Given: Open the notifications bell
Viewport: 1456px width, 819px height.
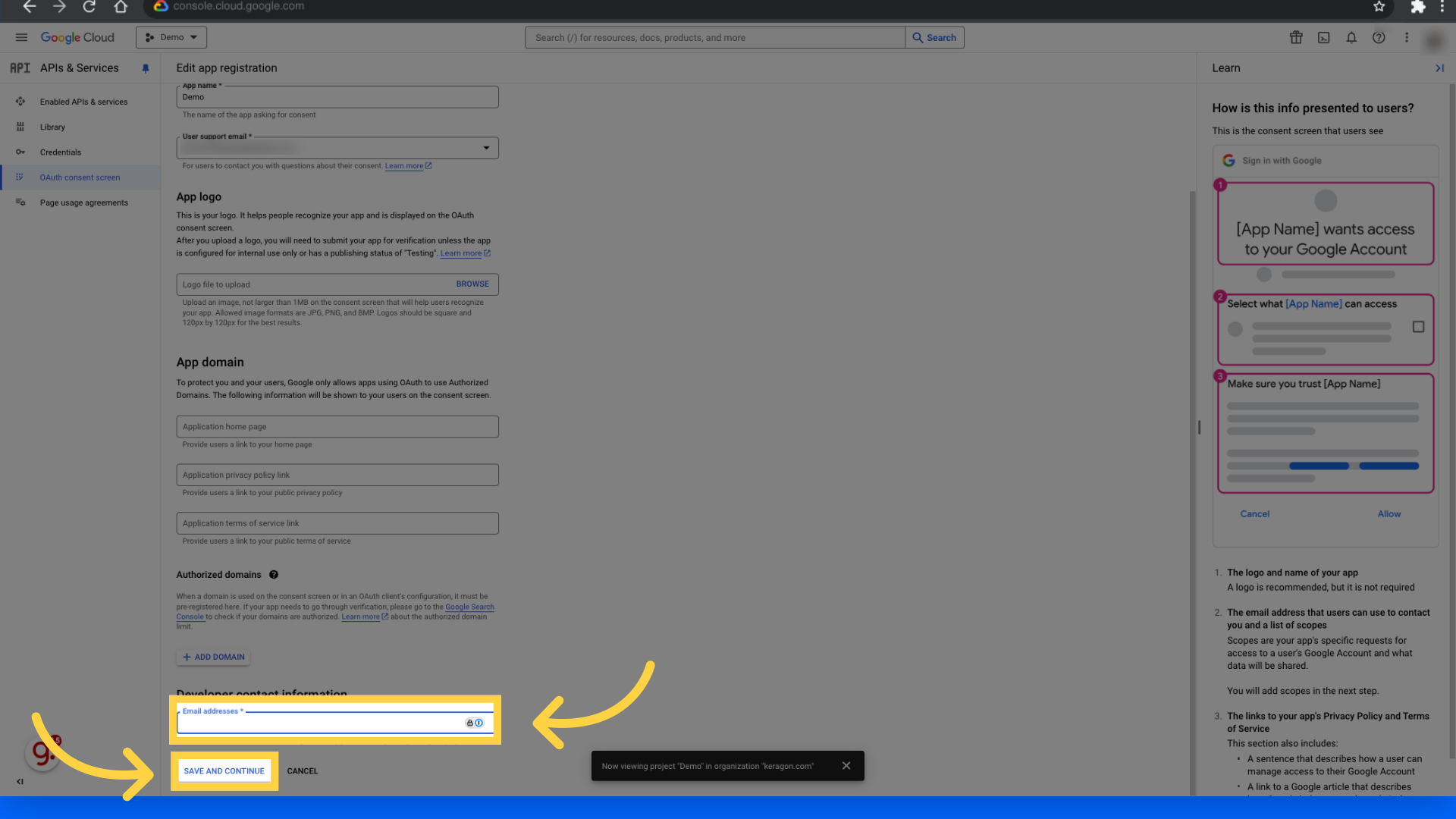Looking at the screenshot, I should (x=1351, y=37).
